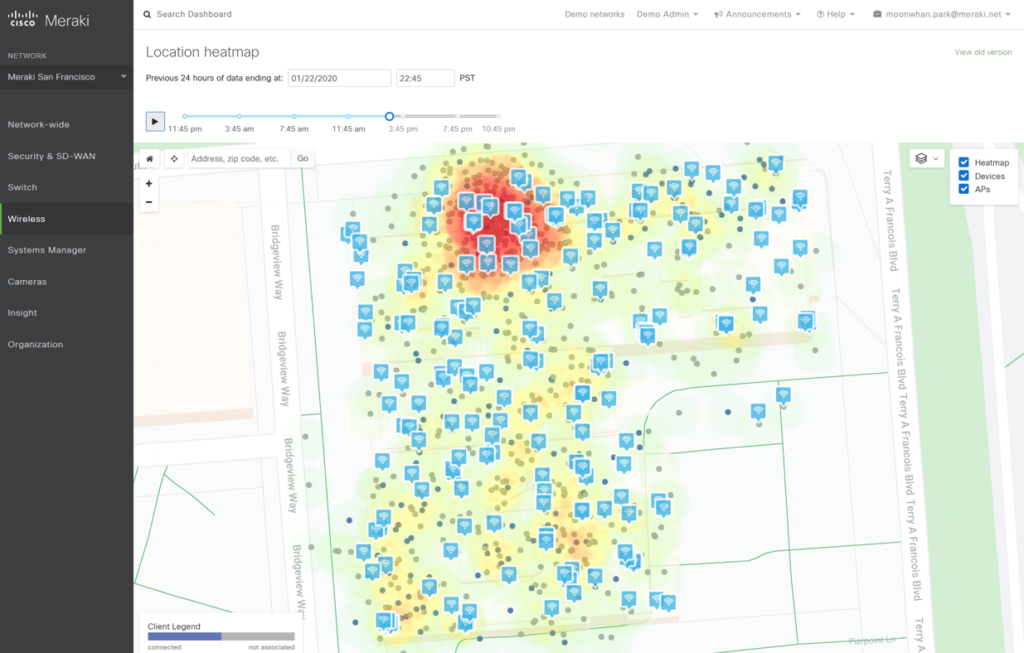Open the Demo Admin dropdown

(667, 15)
